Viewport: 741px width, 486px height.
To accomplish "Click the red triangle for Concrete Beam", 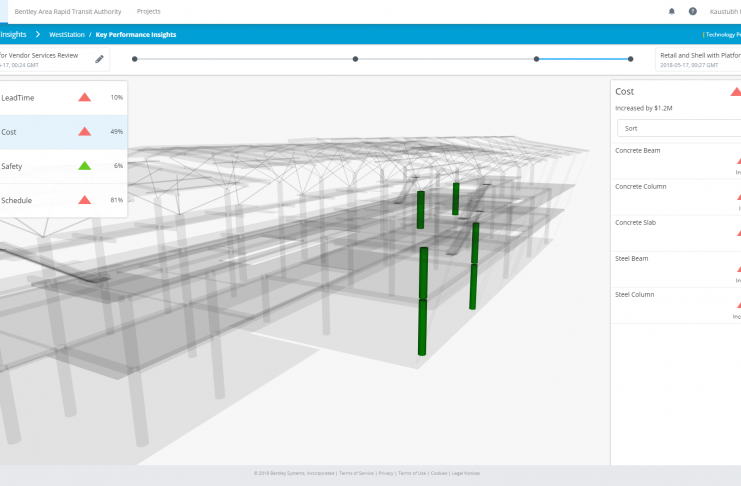I will pos(738,160).
